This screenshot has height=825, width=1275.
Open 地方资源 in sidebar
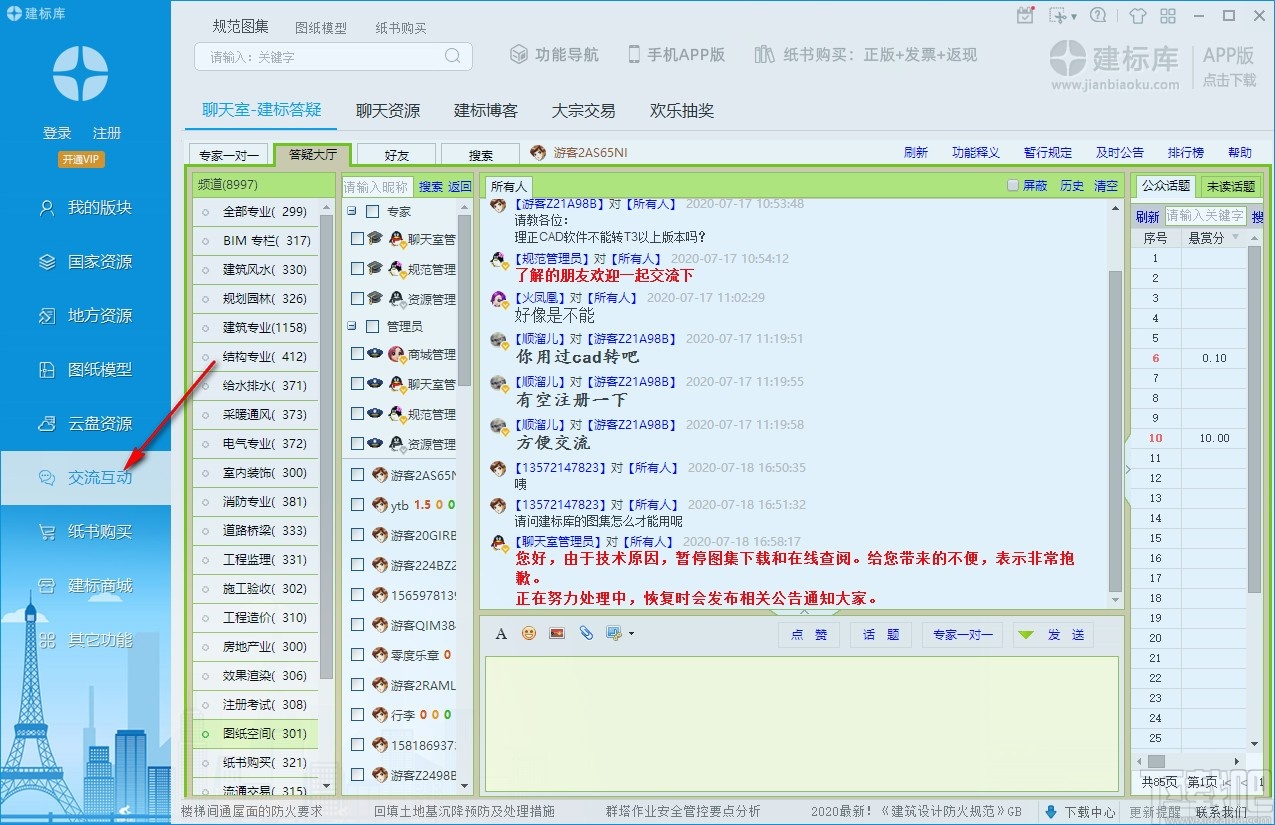coord(85,316)
